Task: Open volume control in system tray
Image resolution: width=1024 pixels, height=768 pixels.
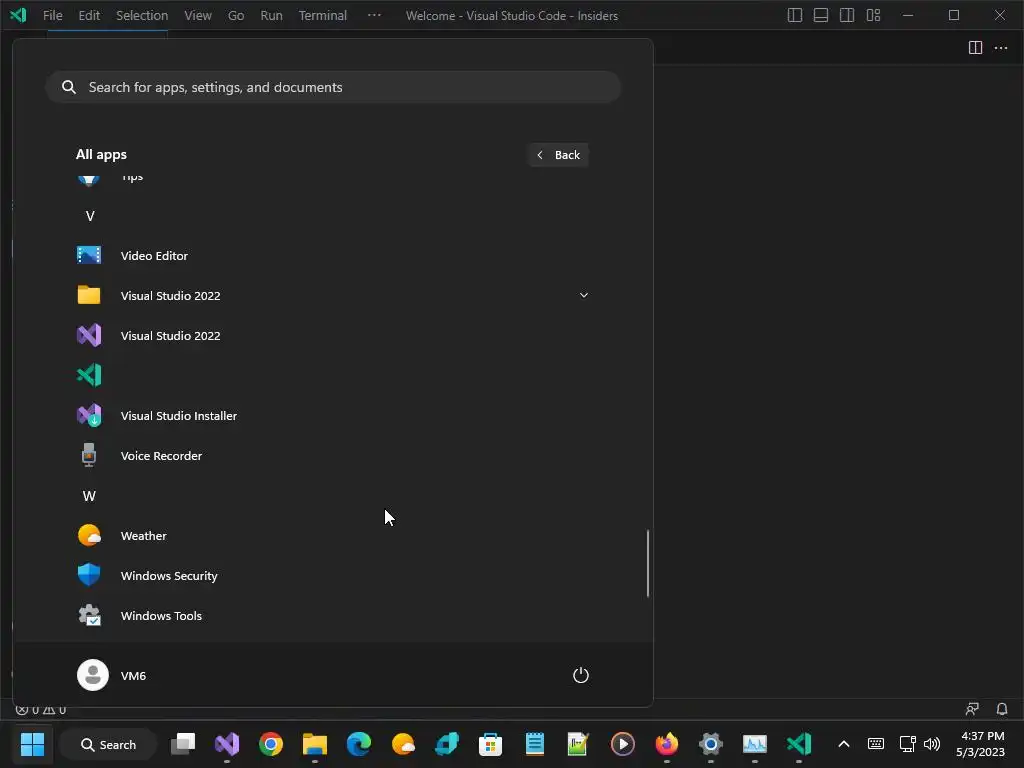Action: coord(932,744)
